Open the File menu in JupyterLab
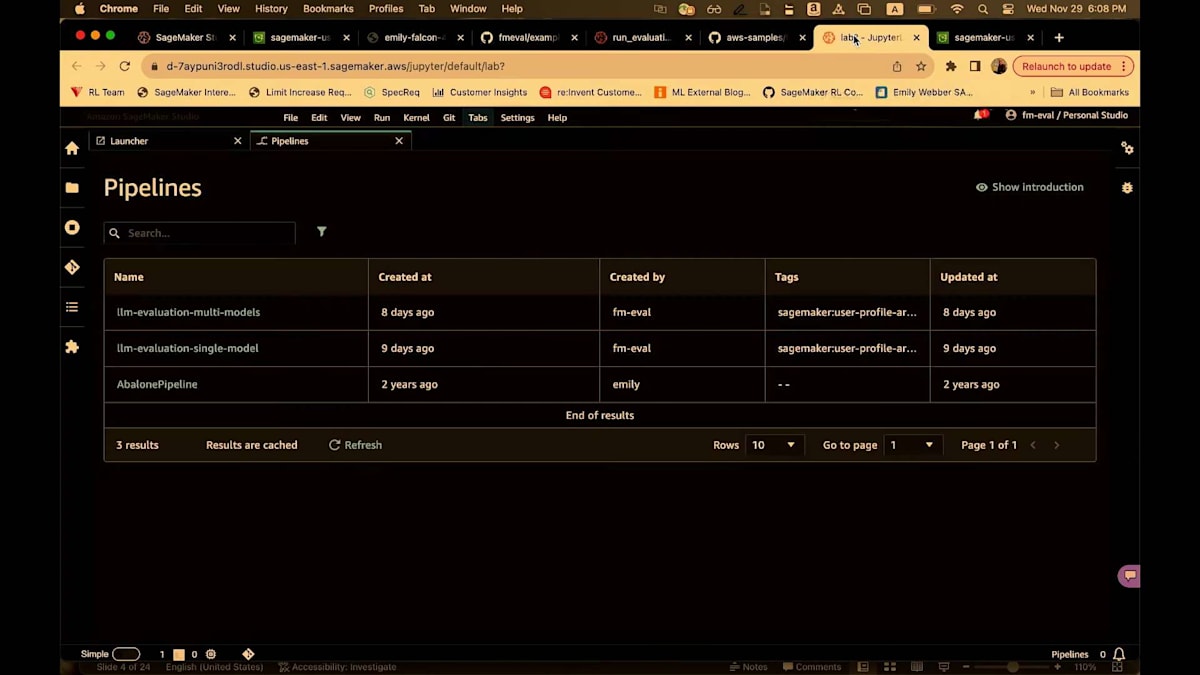 point(290,118)
